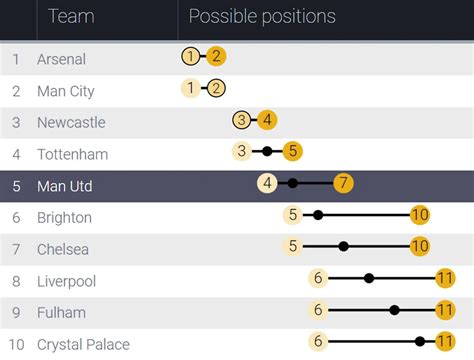Select Newcastle's position 4 circle

click(267, 120)
